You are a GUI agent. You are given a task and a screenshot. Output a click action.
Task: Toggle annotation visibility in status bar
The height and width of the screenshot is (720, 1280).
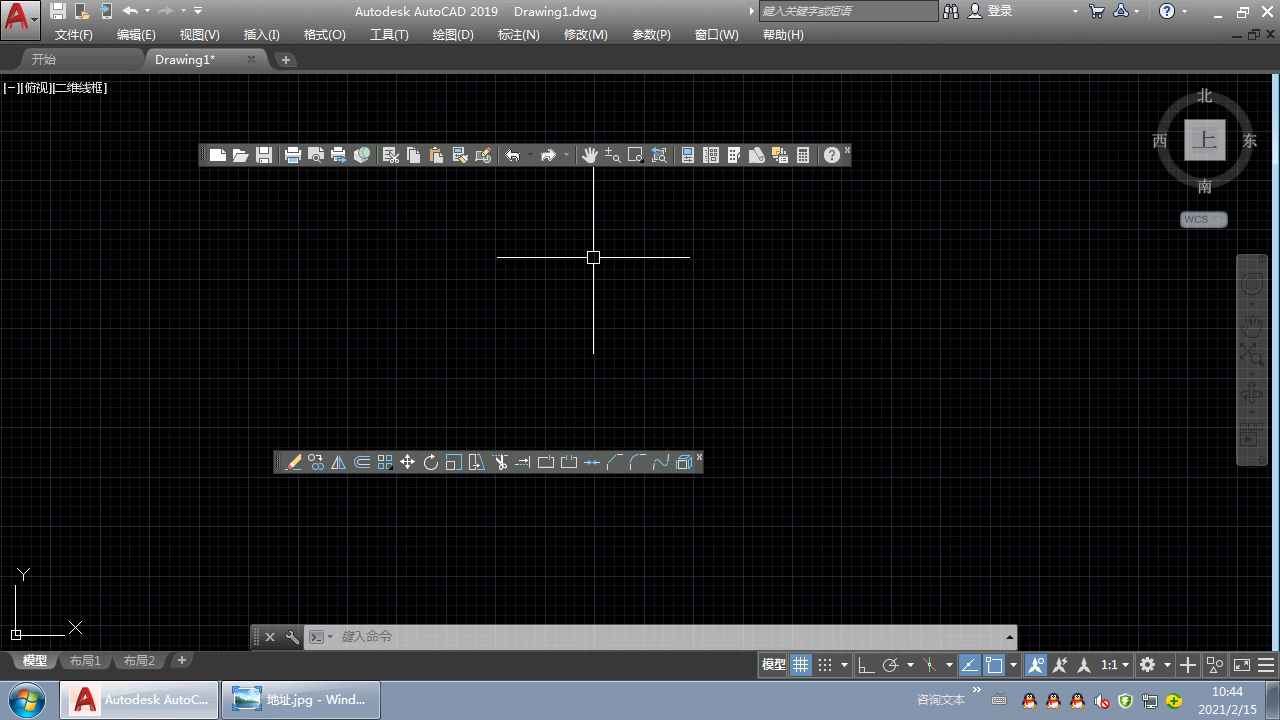click(x=1036, y=665)
